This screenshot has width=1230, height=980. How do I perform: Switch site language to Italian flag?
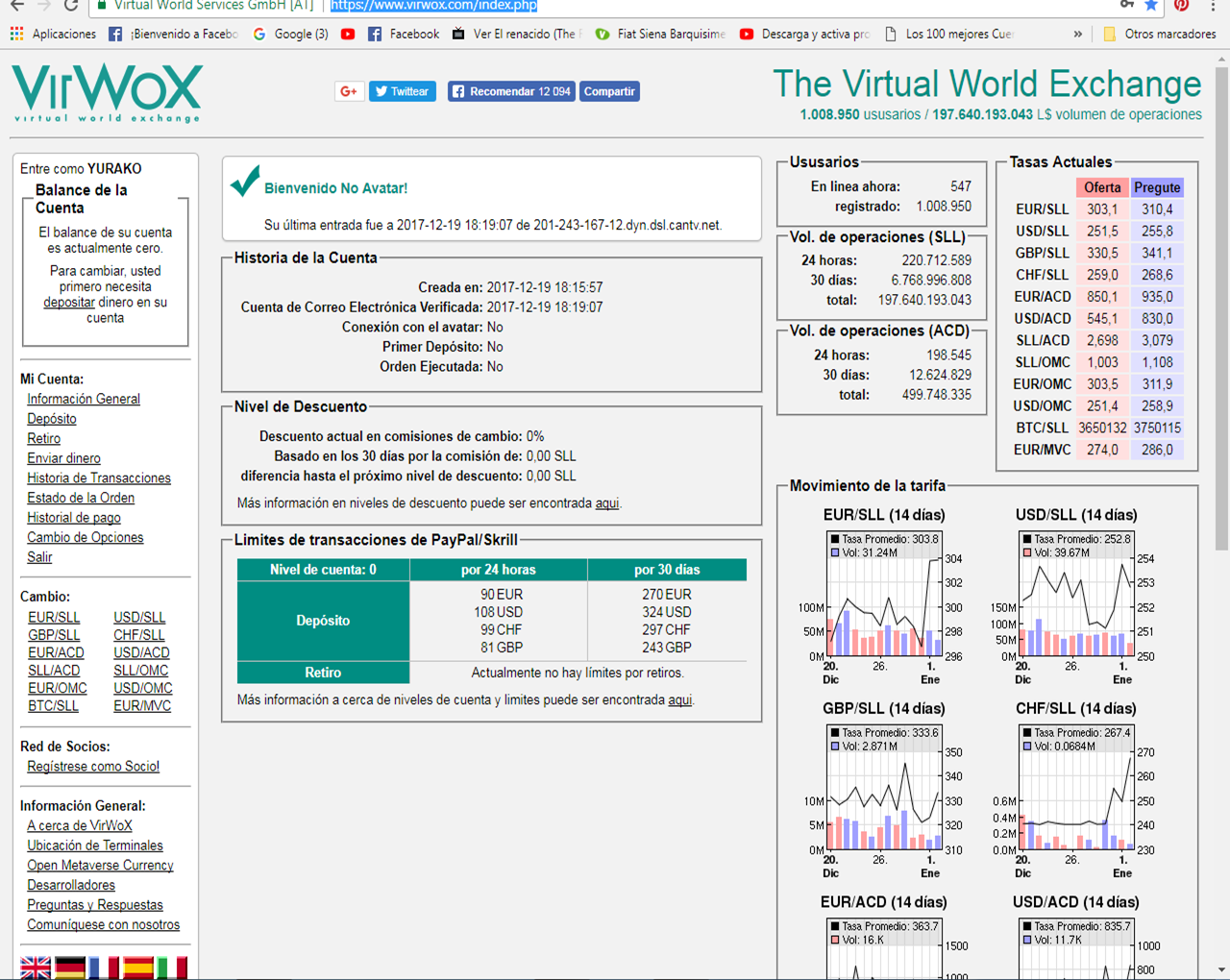(x=172, y=968)
